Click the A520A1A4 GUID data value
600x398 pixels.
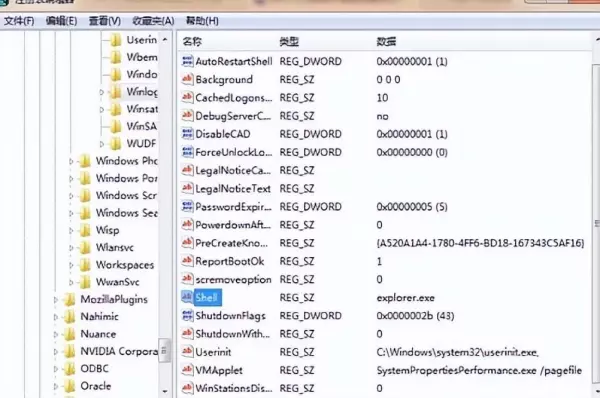[480, 243]
